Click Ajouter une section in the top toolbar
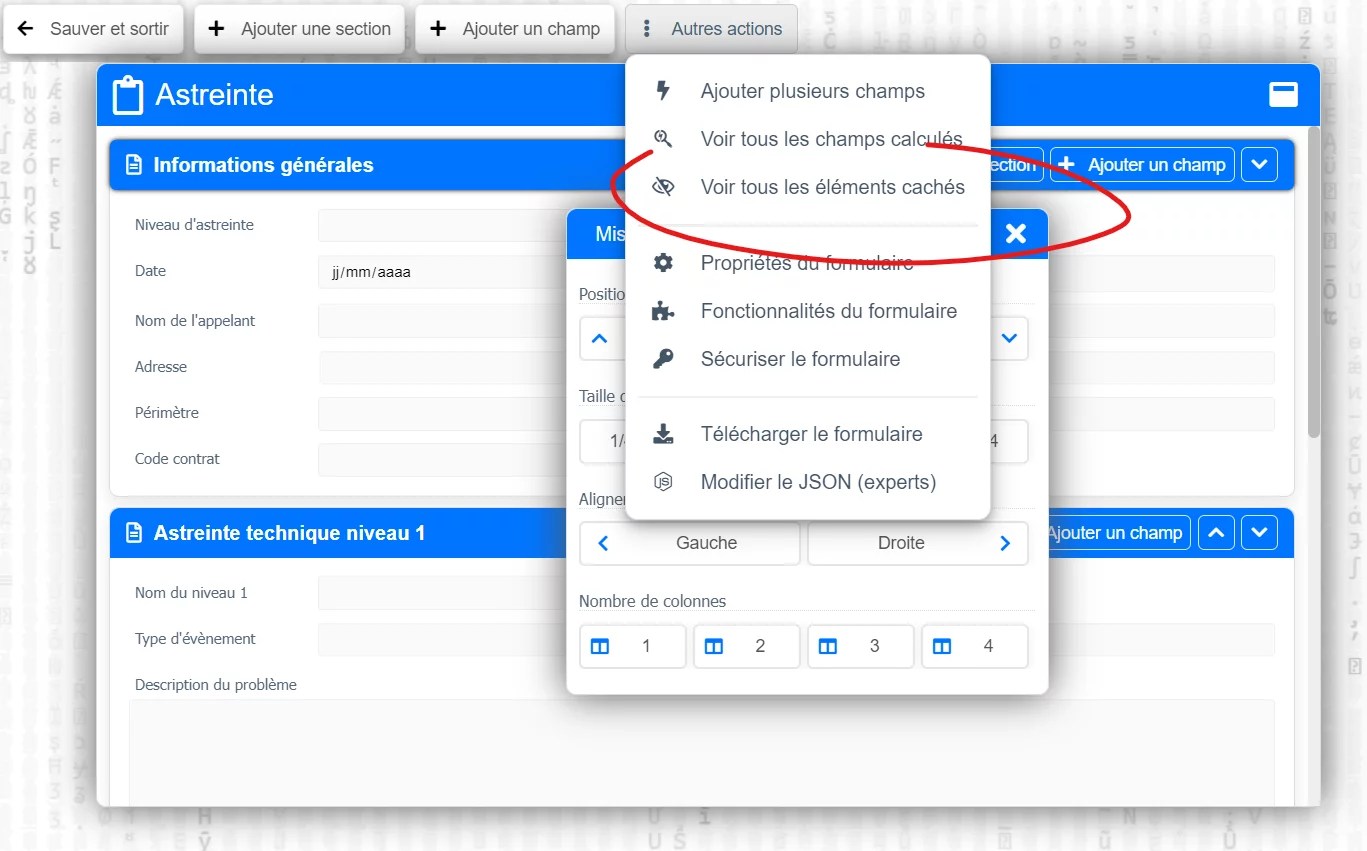The image size is (1367, 851). 299,29
